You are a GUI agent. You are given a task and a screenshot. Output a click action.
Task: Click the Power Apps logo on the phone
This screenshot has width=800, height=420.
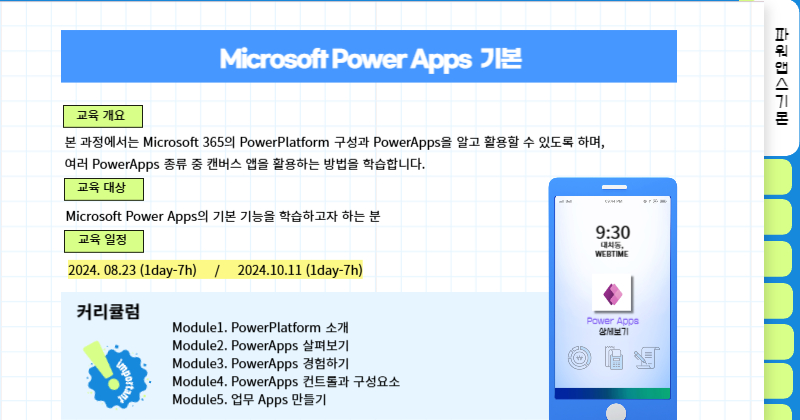[612, 294]
